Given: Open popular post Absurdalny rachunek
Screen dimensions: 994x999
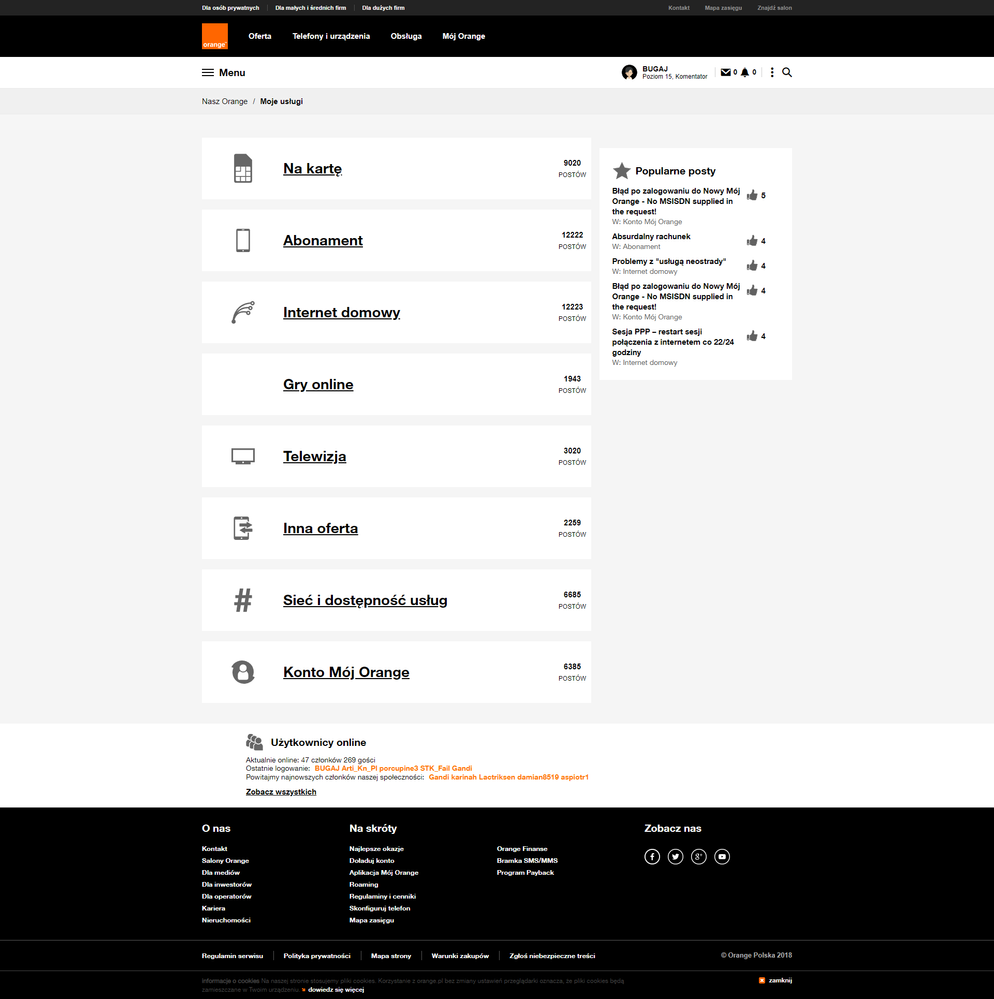Looking at the screenshot, I should click(651, 237).
